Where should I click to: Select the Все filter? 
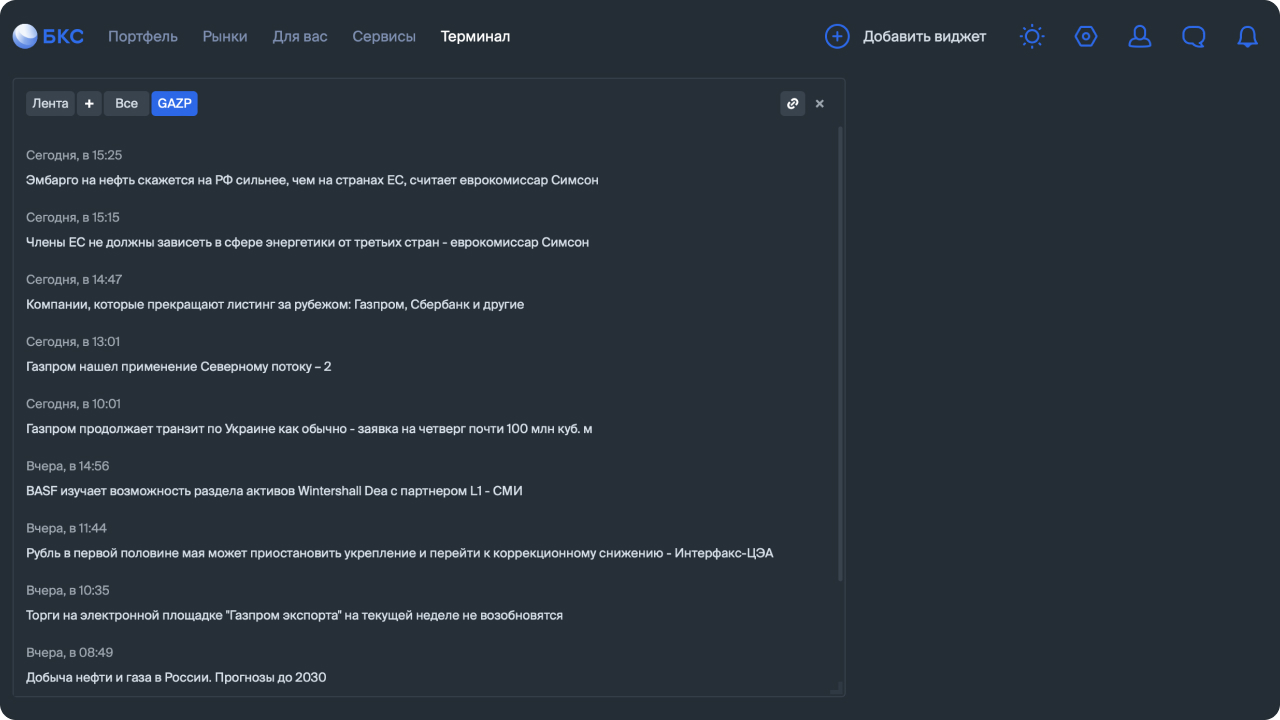point(127,104)
